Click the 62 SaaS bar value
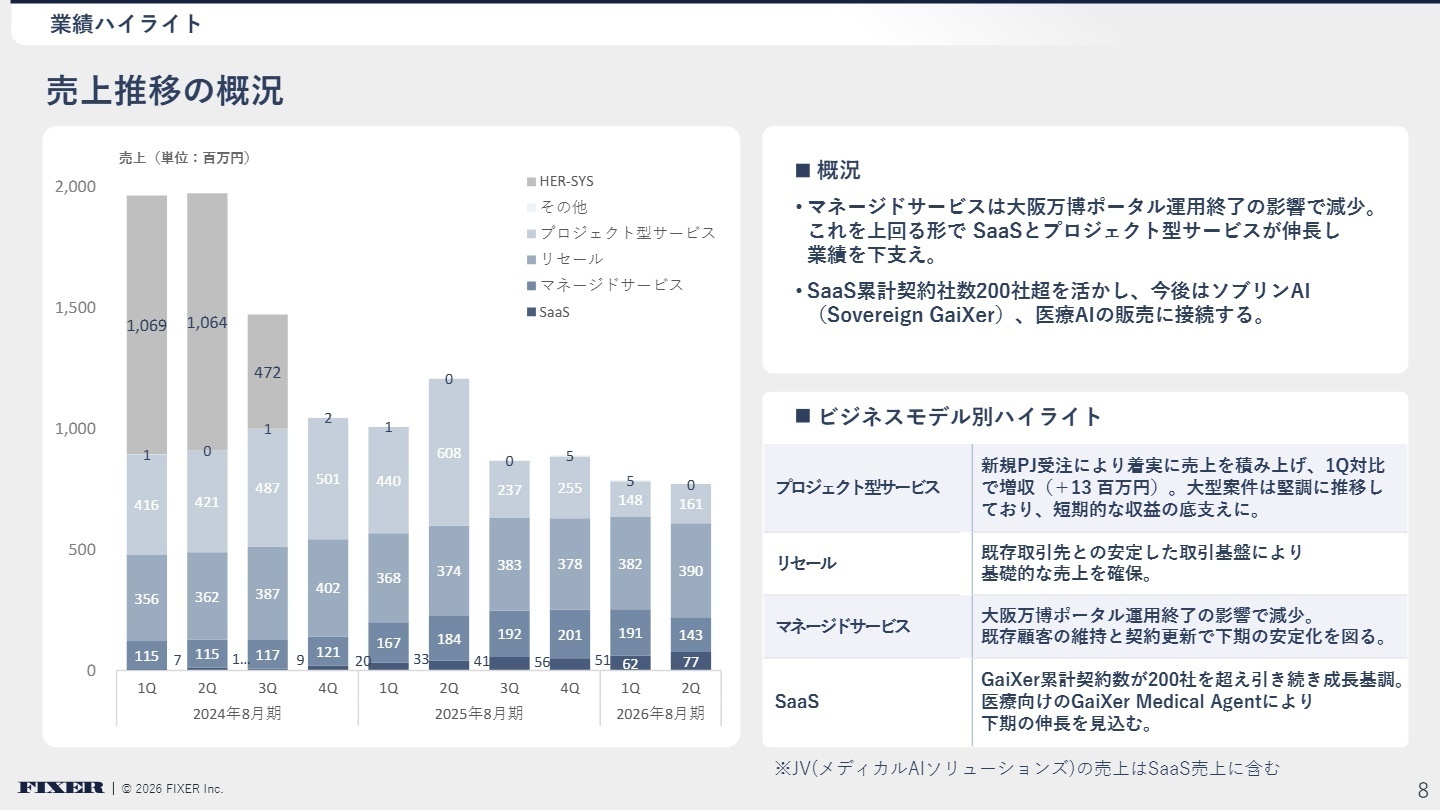 [630, 663]
